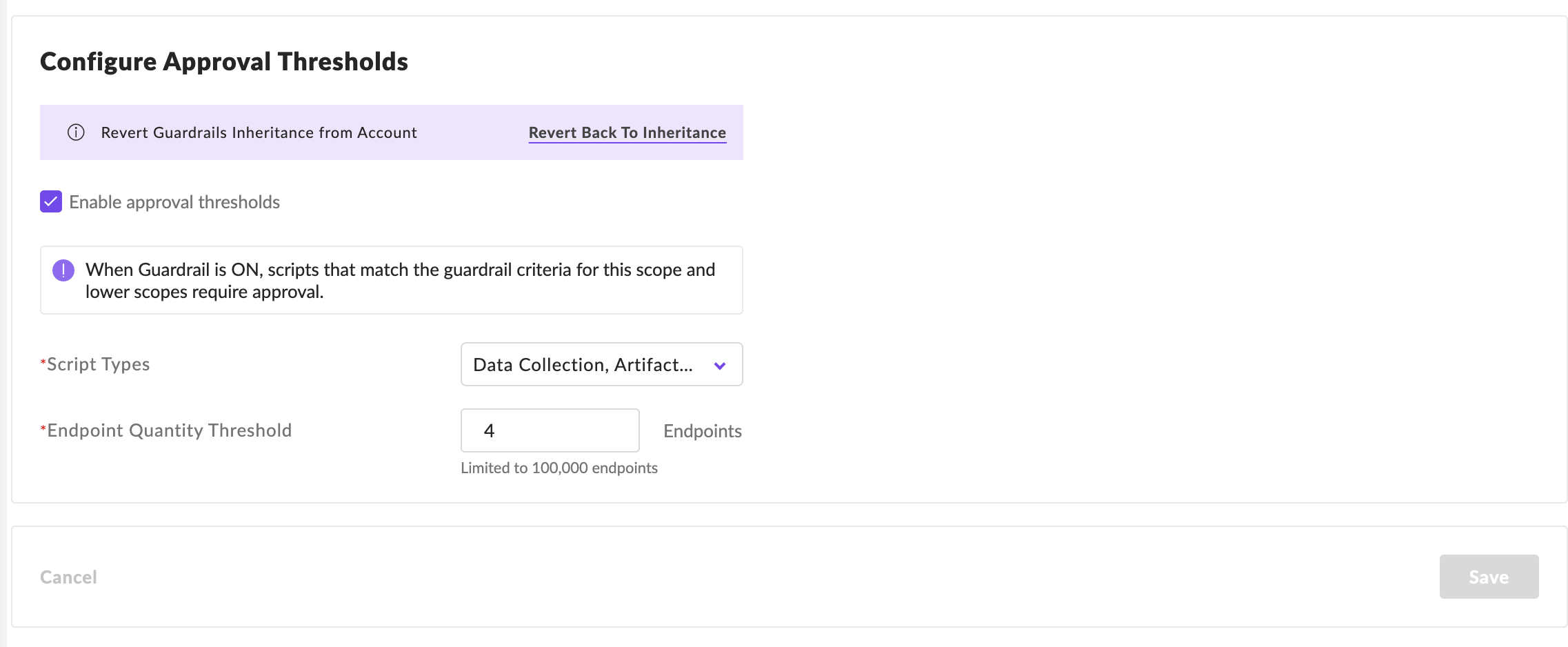Click the 'Endpoints' unit text

702,431
